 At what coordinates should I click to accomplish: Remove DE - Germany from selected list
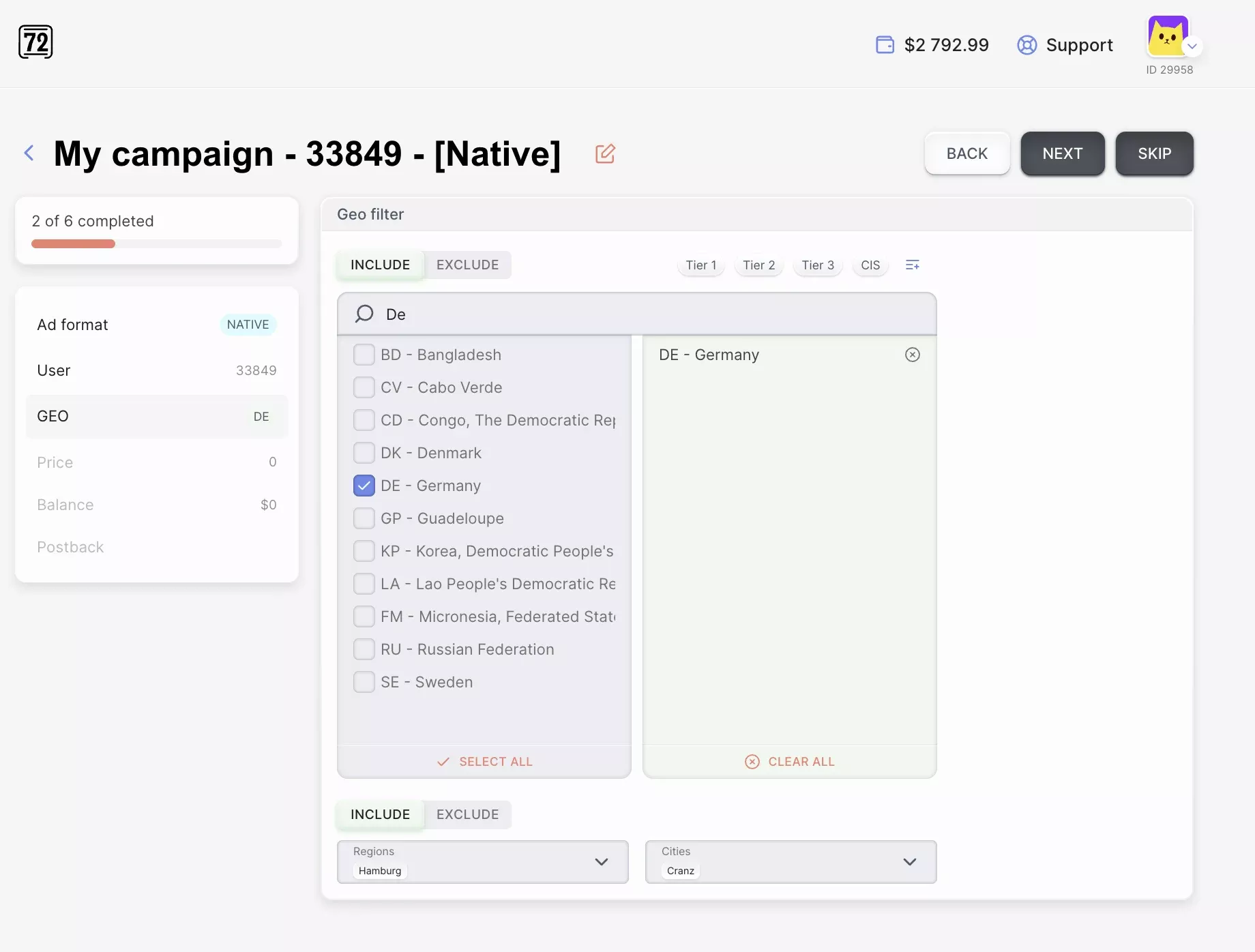912,355
